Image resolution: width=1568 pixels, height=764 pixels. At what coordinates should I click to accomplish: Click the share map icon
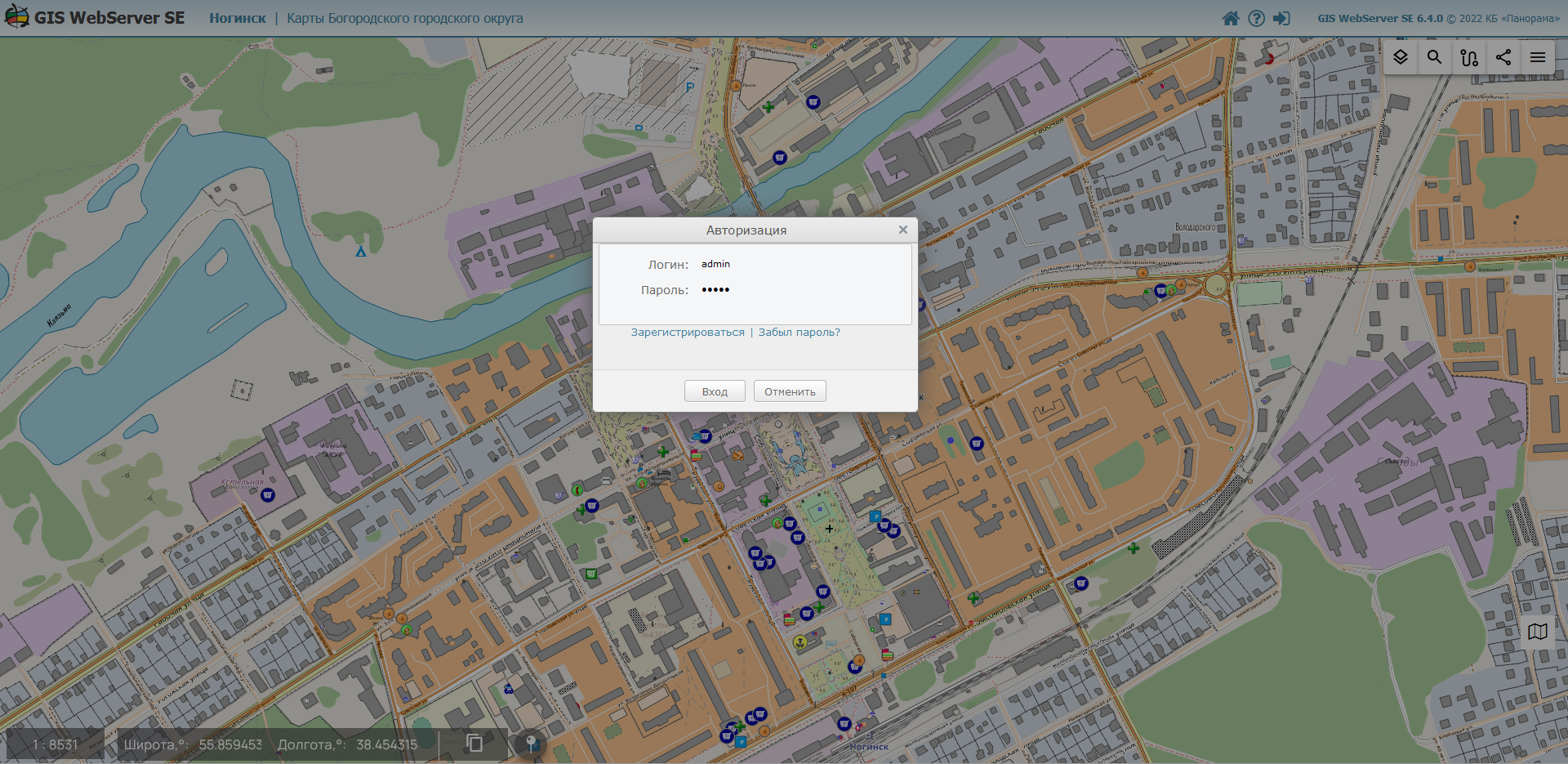(1503, 57)
